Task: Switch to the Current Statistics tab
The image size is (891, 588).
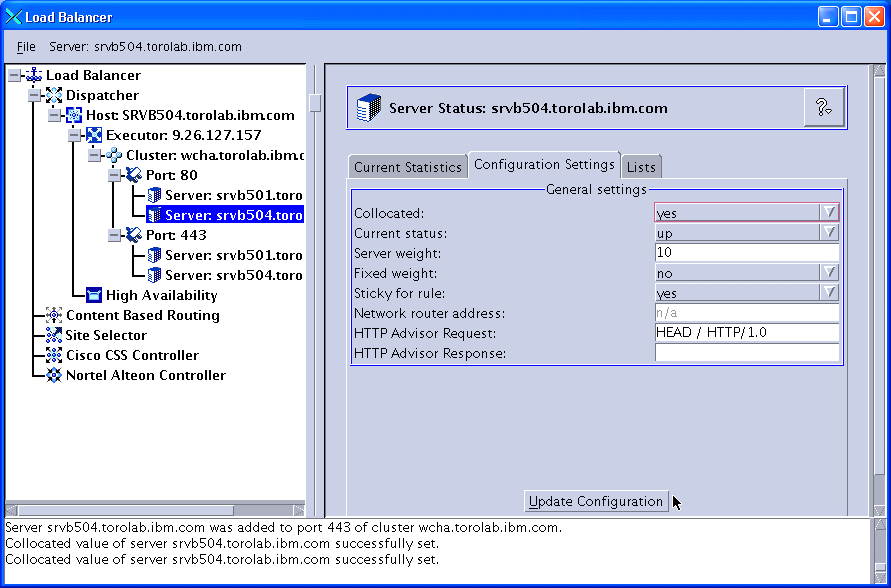Action: (x=407, y=167)
